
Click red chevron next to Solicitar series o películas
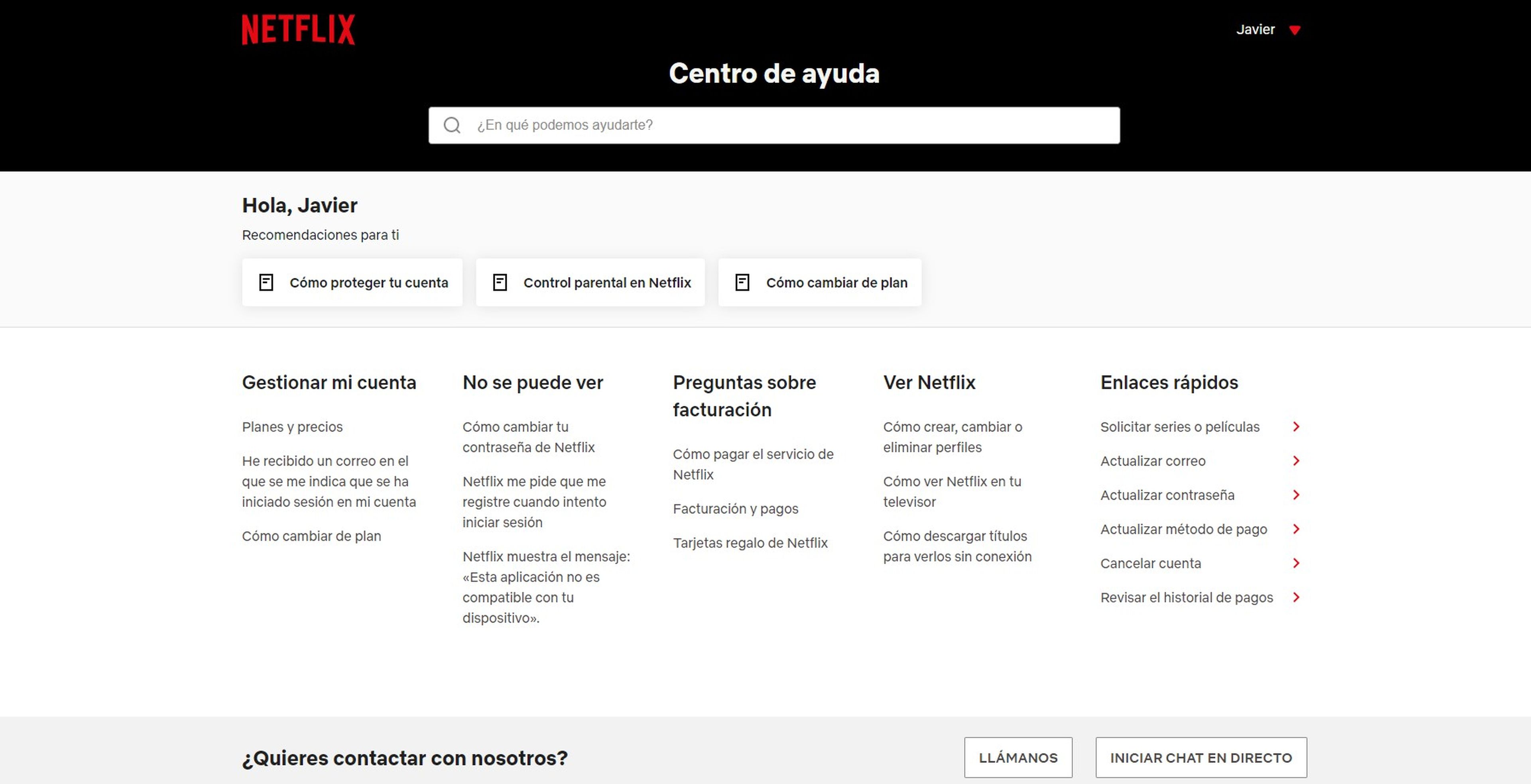[x=1296, y=427]
